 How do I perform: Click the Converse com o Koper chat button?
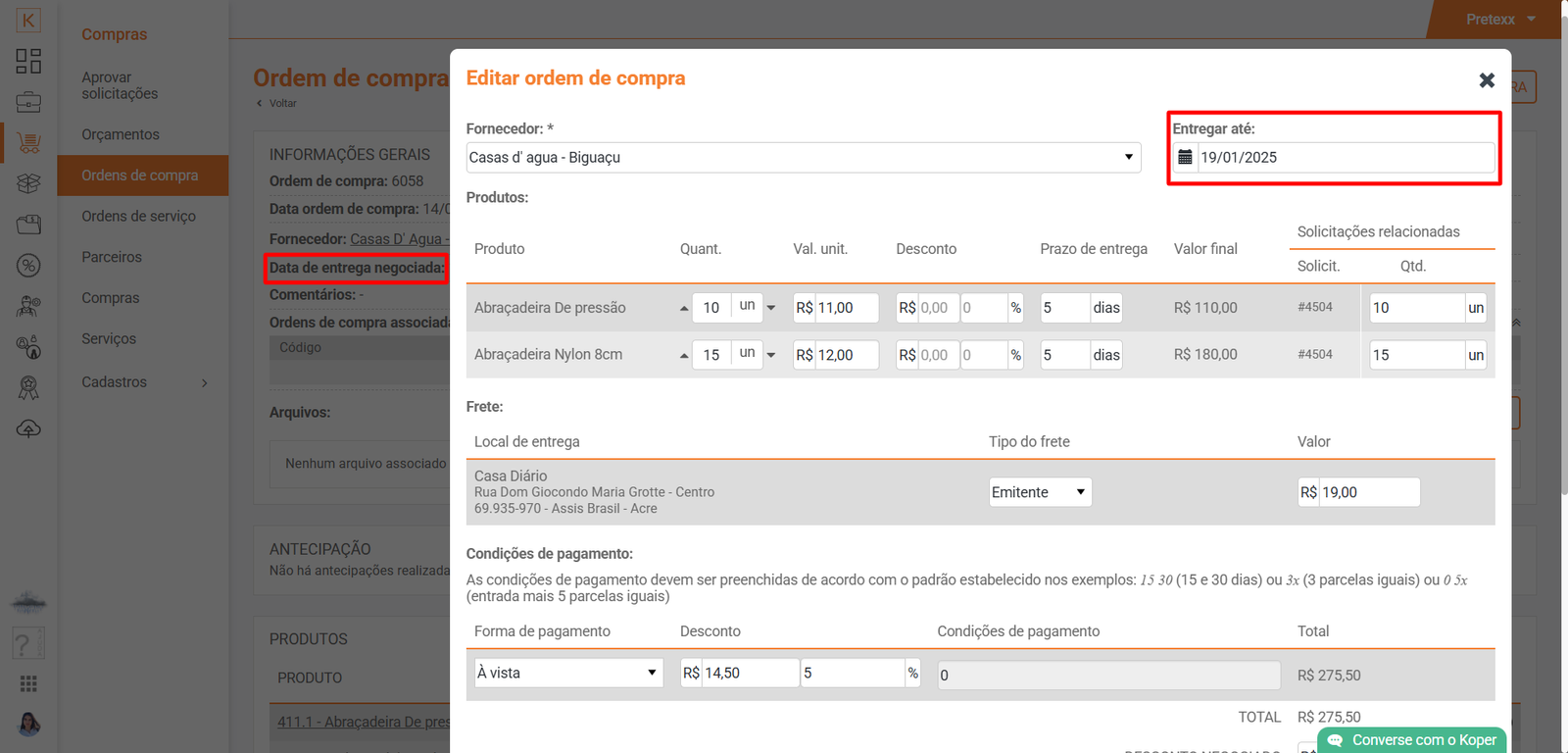pos(1412,740)
